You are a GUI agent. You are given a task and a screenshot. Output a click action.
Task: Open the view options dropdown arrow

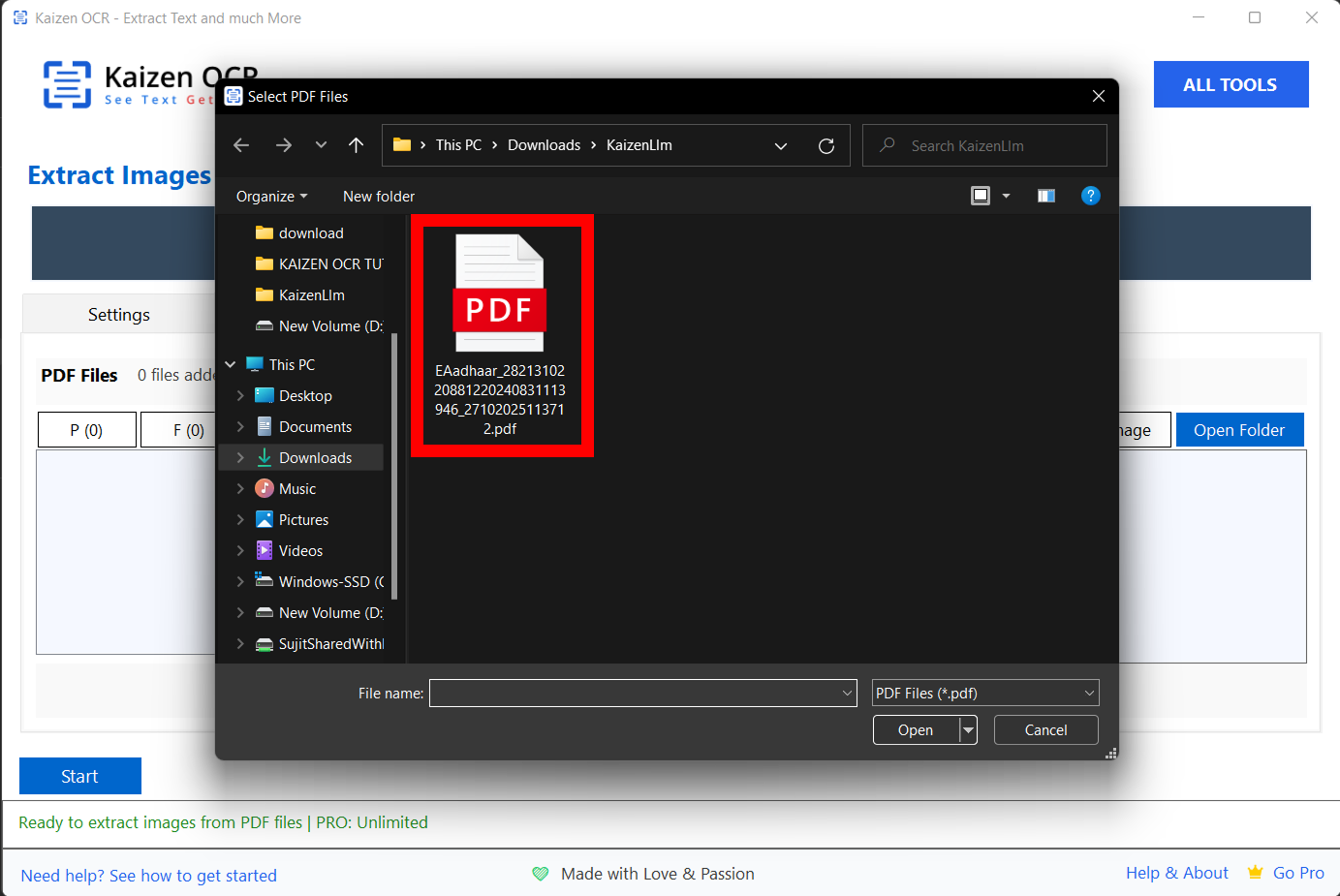point(1006,196)
